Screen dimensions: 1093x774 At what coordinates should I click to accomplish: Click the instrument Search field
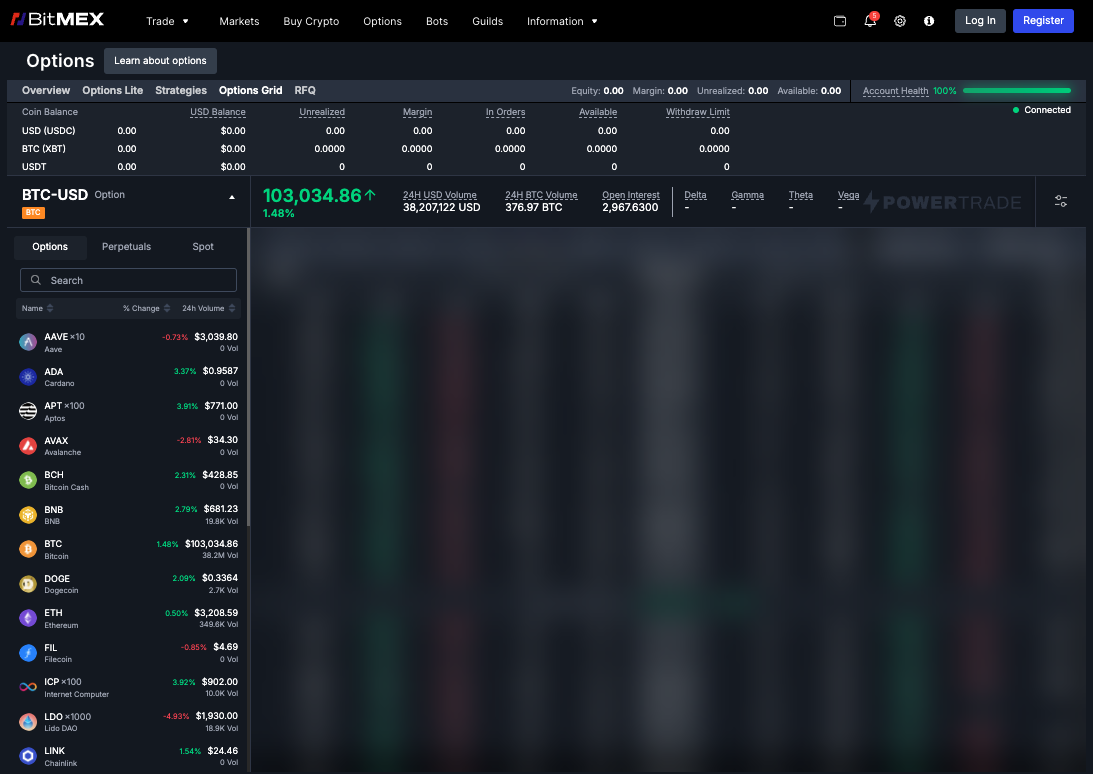click(128, 280)
